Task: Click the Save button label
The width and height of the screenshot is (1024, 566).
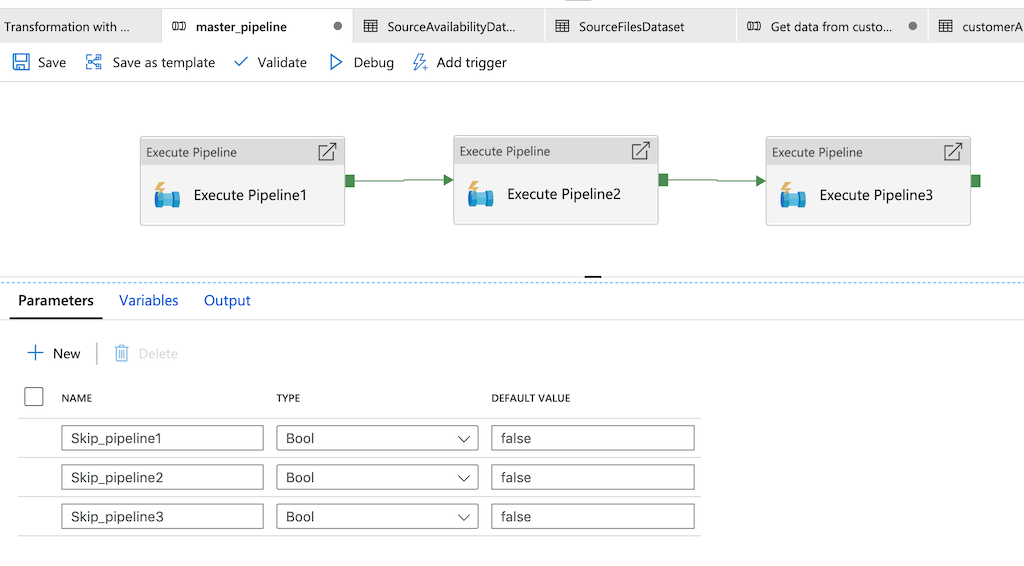Action: click(x=52, y=63)
